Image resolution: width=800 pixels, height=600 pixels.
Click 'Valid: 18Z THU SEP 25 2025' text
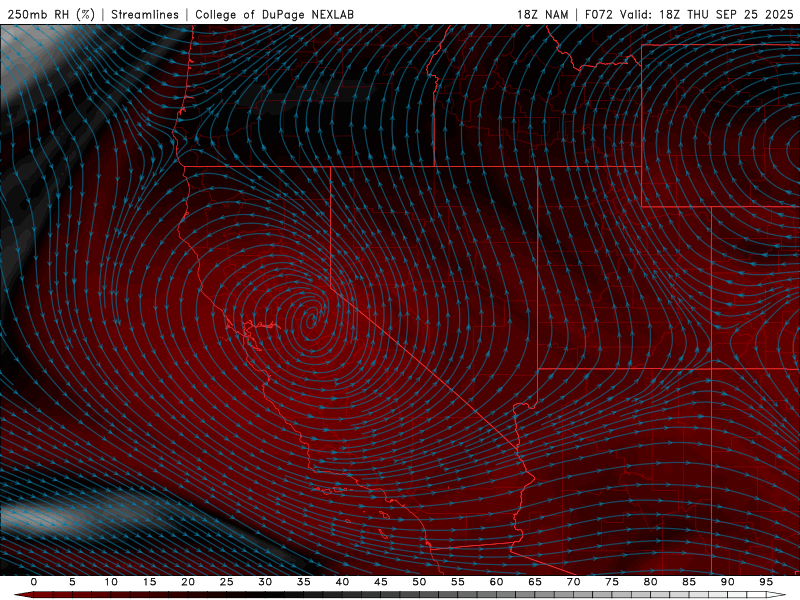(707, 14)
